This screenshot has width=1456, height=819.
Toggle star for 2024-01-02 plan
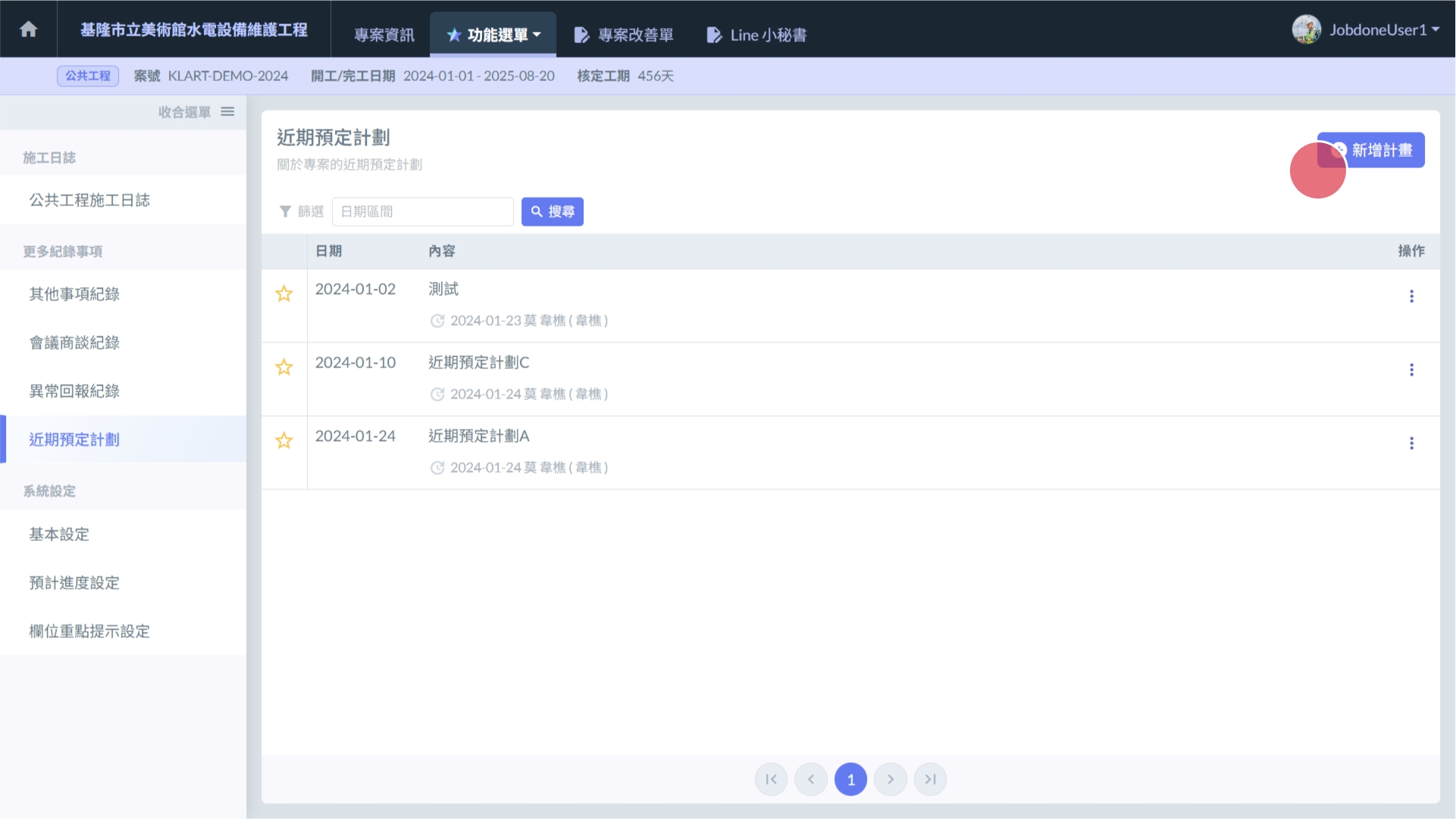click(x=284, y=294)
